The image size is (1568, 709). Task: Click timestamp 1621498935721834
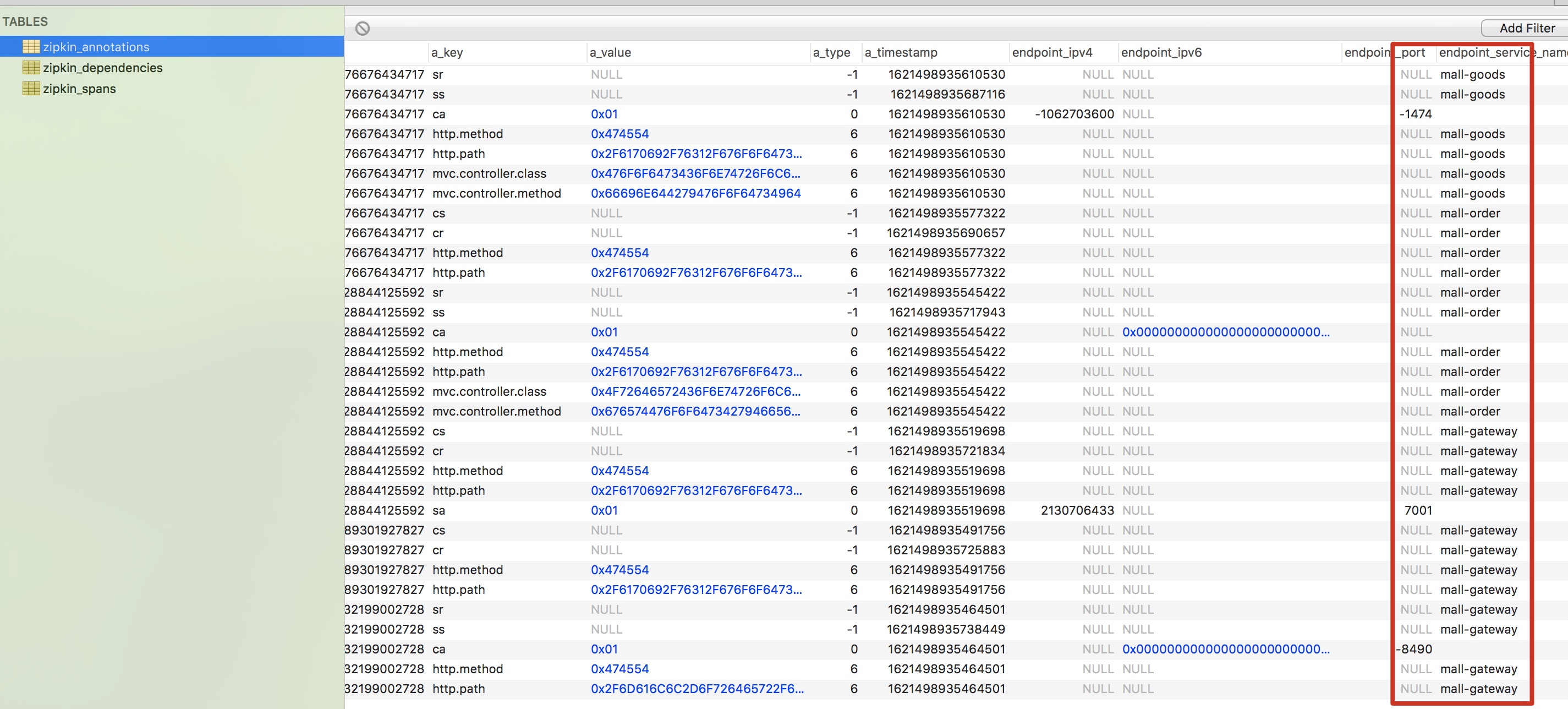pos(947,451)
